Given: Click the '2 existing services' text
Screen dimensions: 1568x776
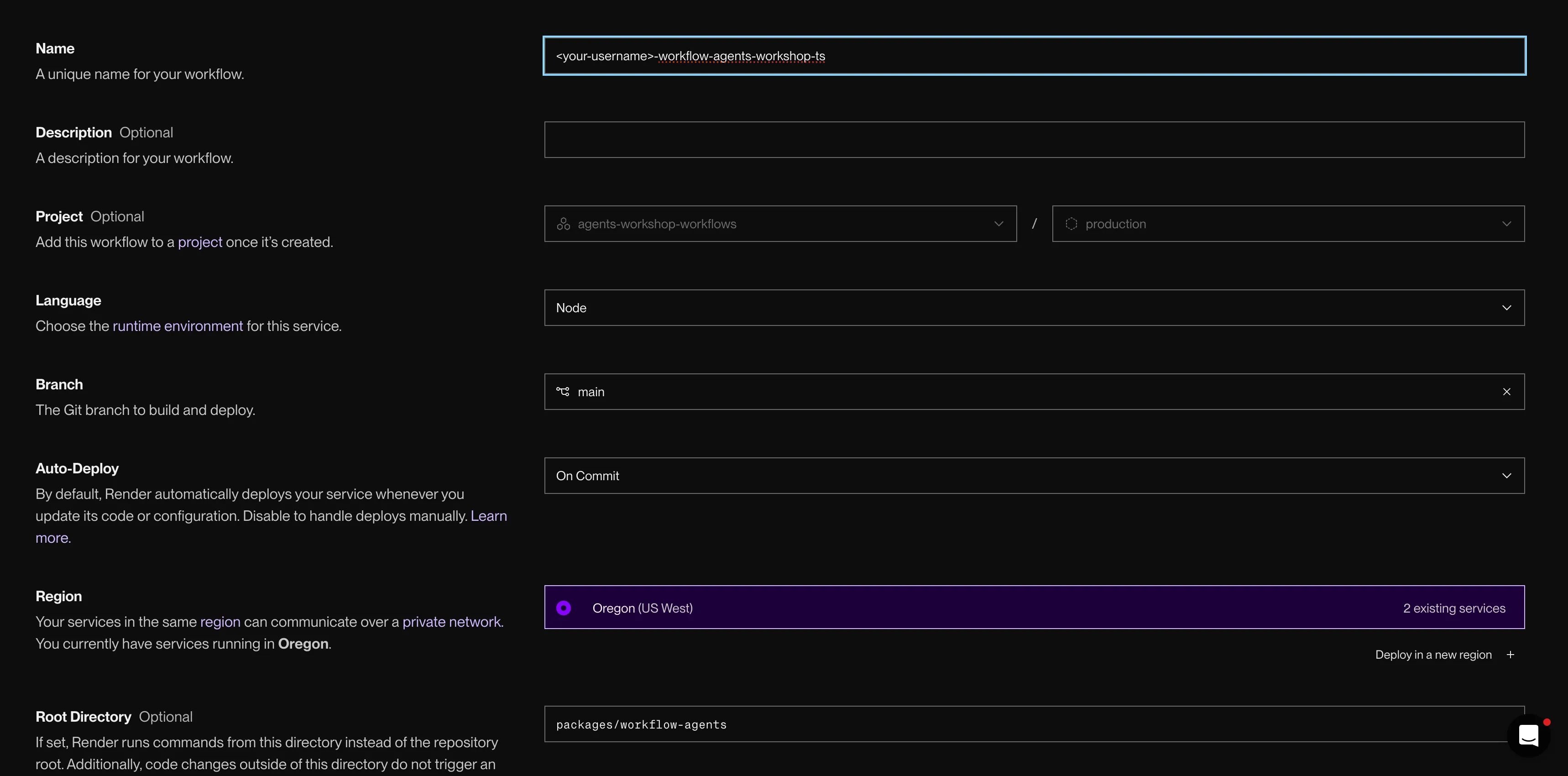Looking at the screenshot, I should coord(1454,608).
